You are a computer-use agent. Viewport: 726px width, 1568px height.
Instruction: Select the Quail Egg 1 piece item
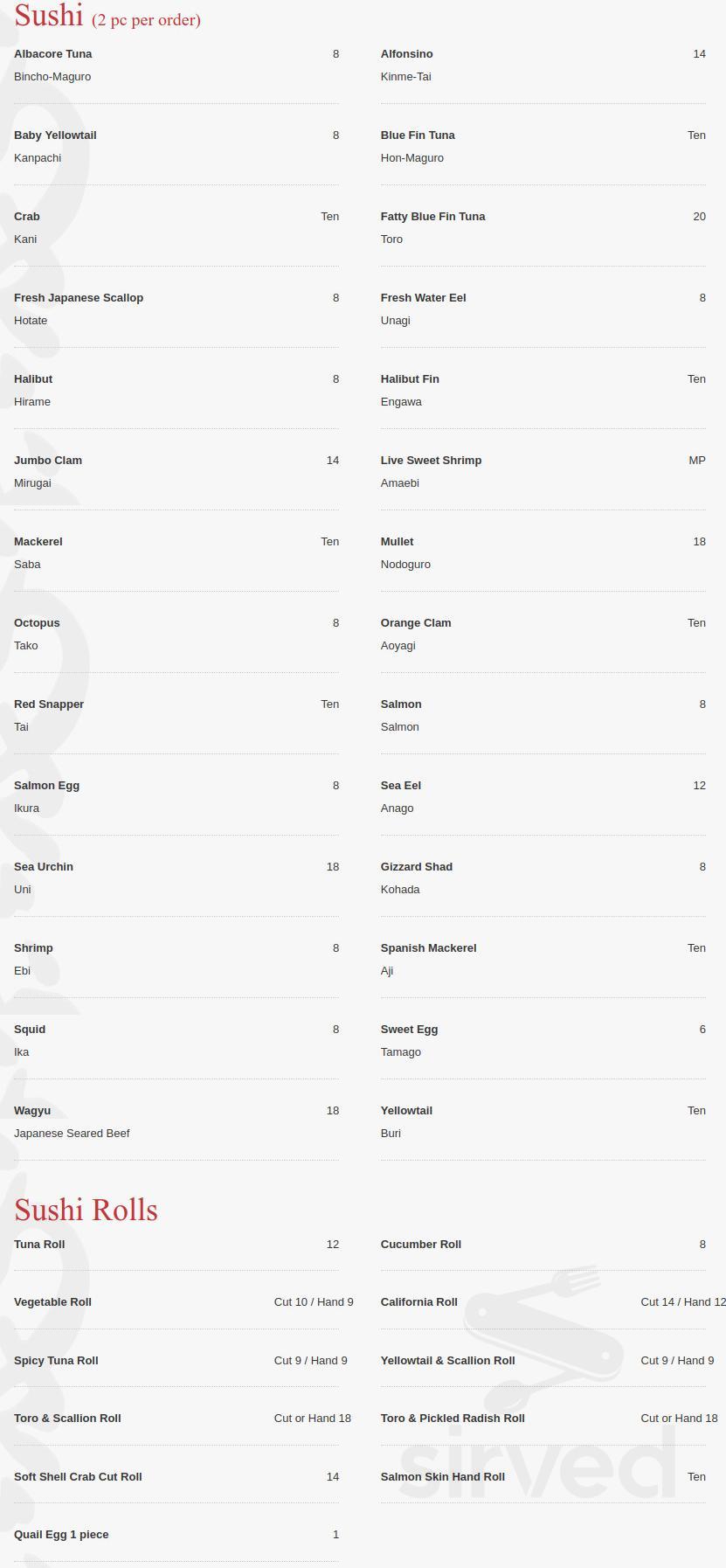click(x=61, y=1535)
